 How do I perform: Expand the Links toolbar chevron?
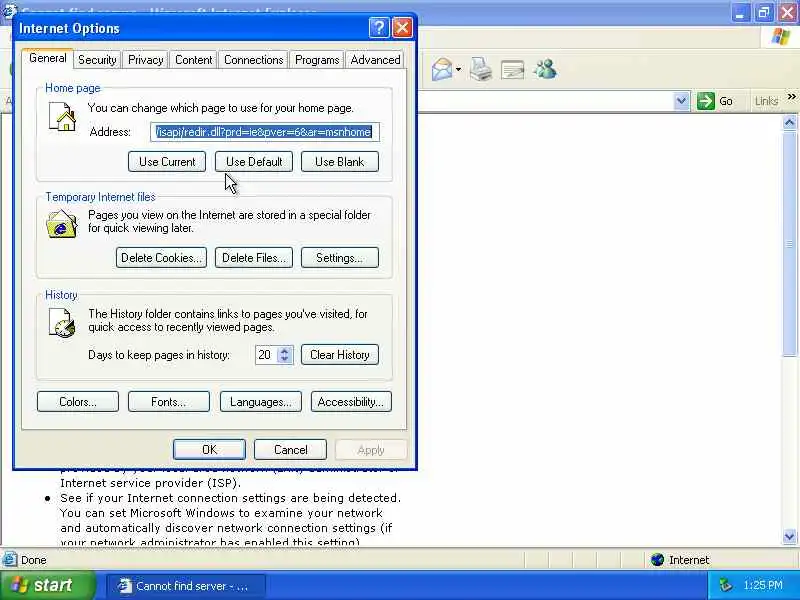pos(791,96)
